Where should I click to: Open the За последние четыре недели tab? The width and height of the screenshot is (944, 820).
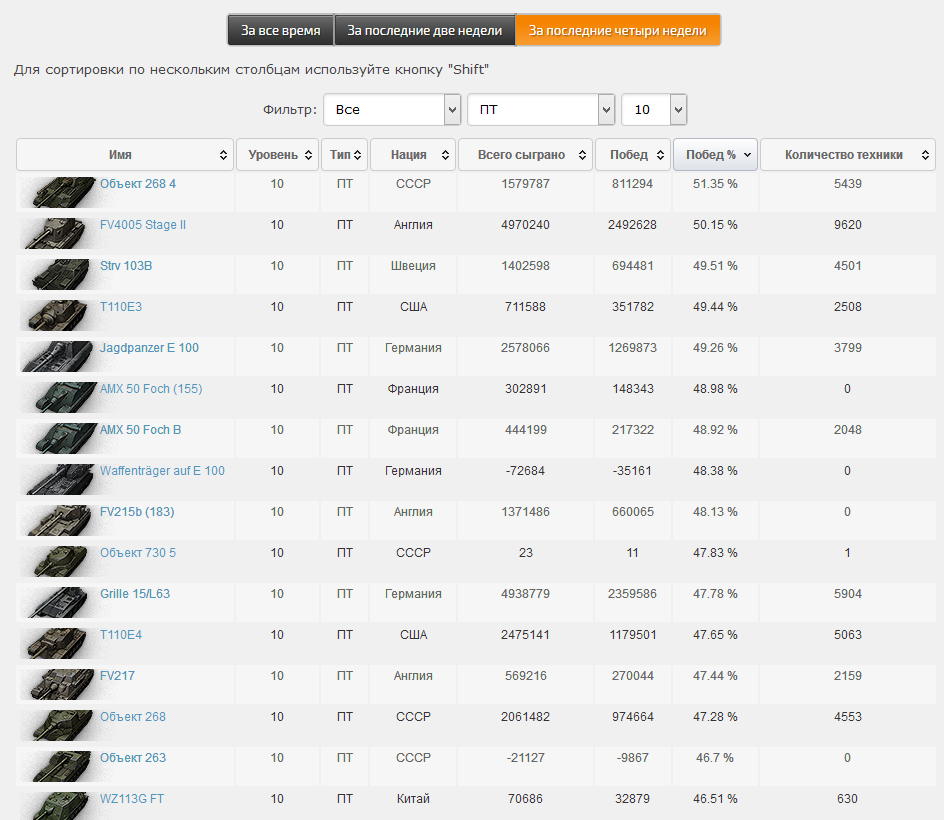(617, 30)
